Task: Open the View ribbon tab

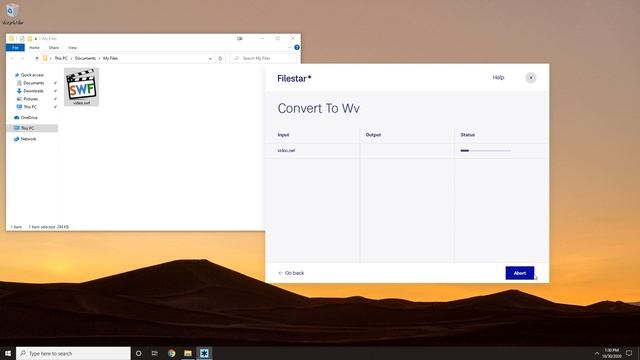Action: (x=72, y=48)
